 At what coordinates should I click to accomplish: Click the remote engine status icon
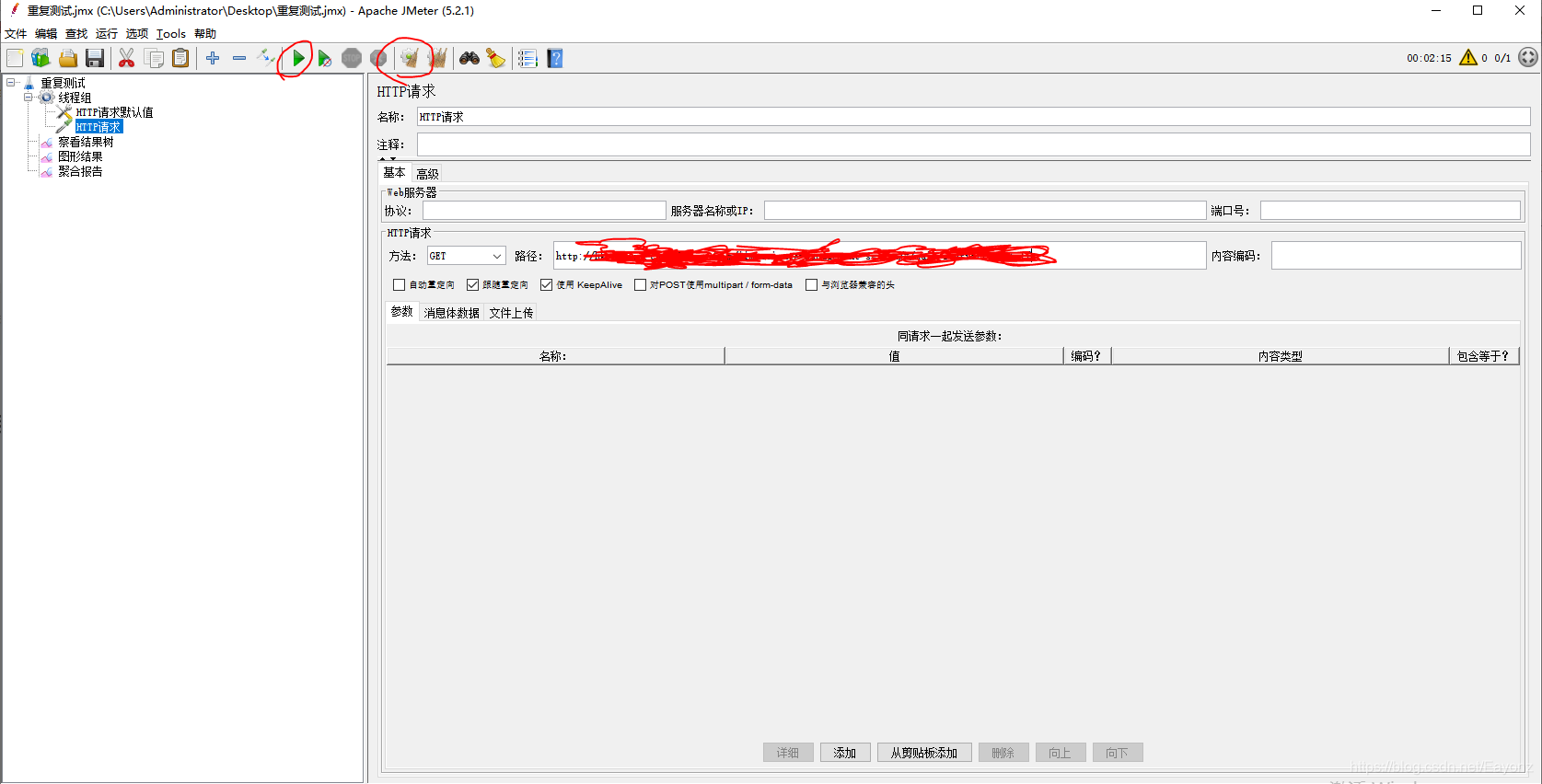coord(1528,57)
